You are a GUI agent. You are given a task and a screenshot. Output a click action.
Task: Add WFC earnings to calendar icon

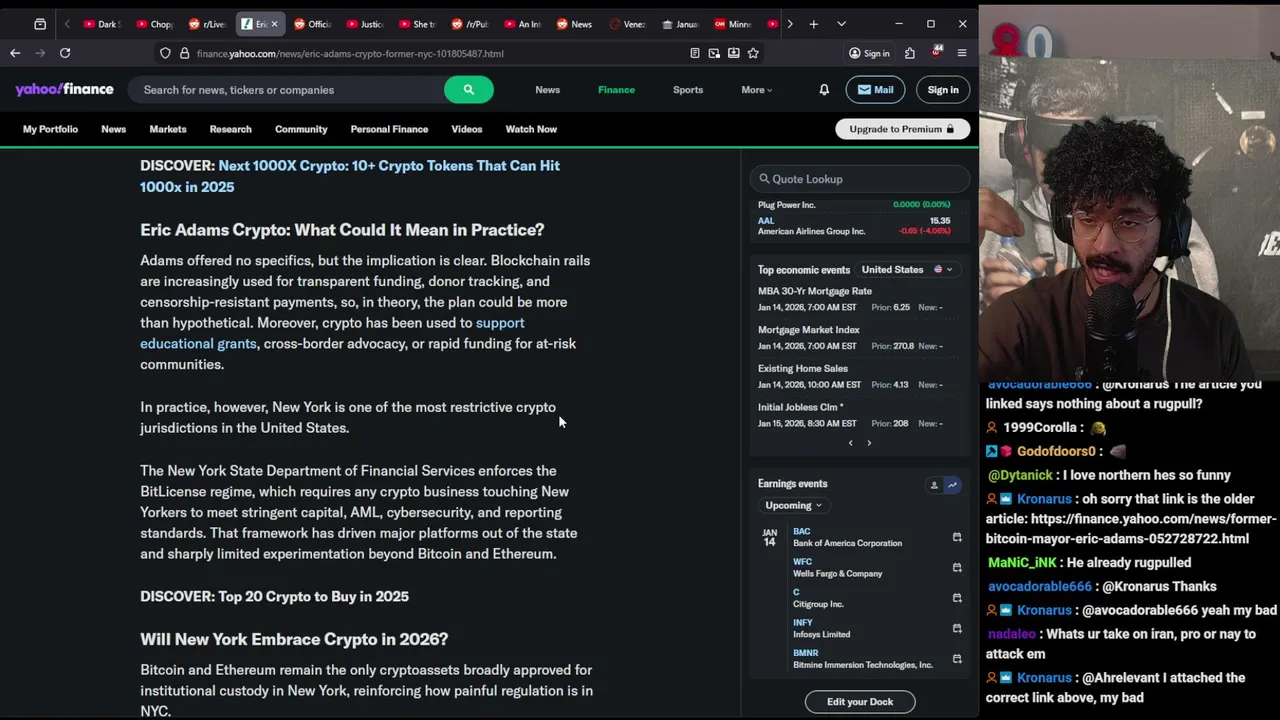957,567
